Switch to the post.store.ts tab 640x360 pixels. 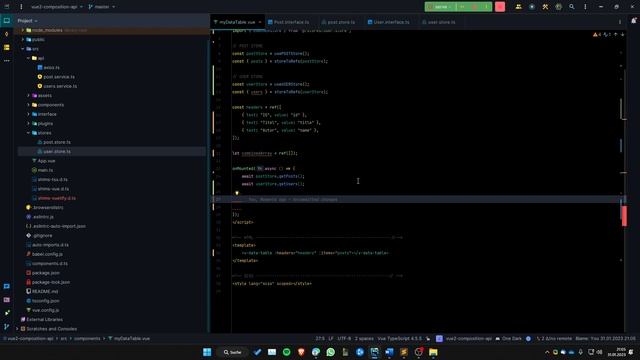pyautogui.click(x=339, y=22)
